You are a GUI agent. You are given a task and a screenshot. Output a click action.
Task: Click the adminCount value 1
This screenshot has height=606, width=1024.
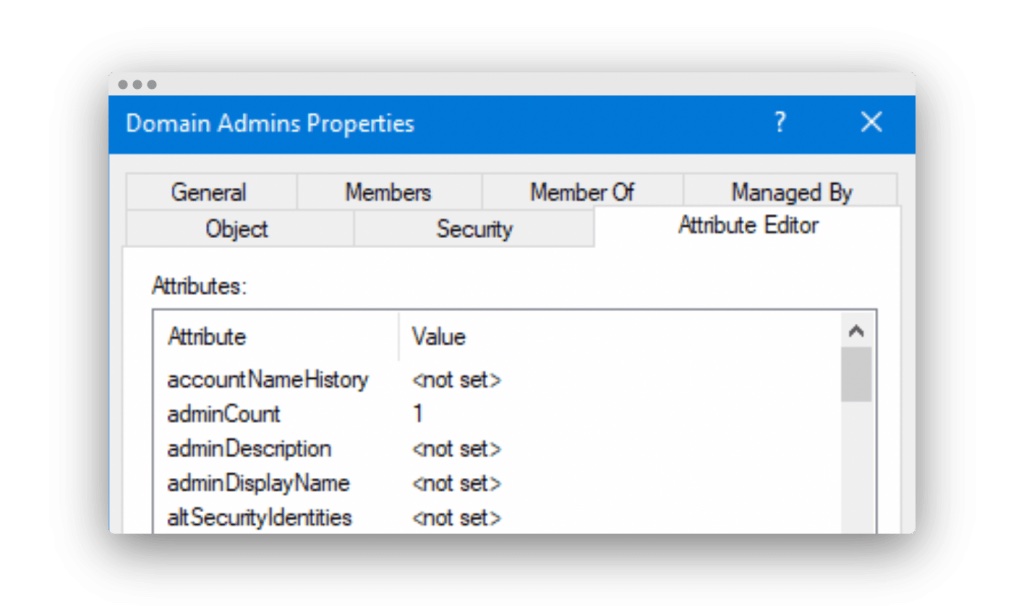pos(418,414)
